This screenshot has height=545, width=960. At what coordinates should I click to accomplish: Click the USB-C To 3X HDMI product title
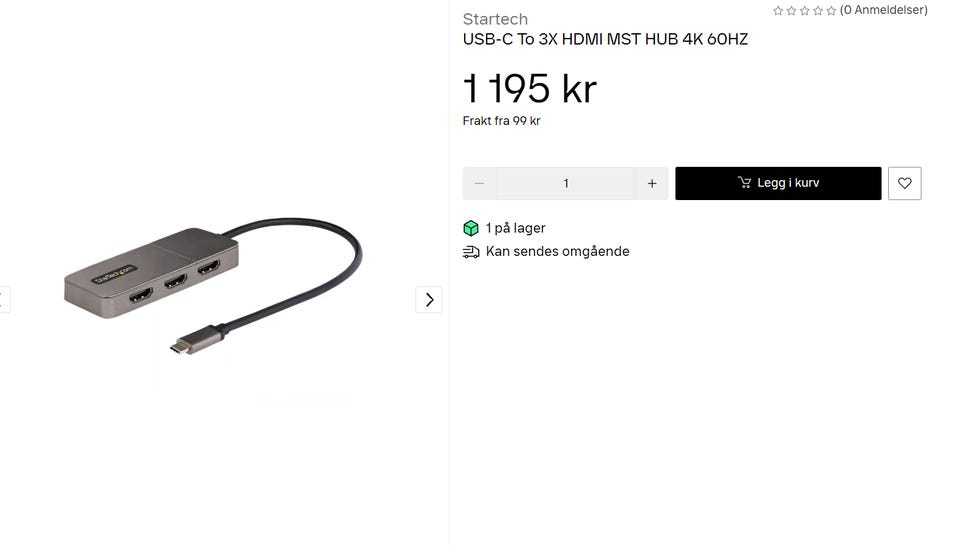coord(606,39)
